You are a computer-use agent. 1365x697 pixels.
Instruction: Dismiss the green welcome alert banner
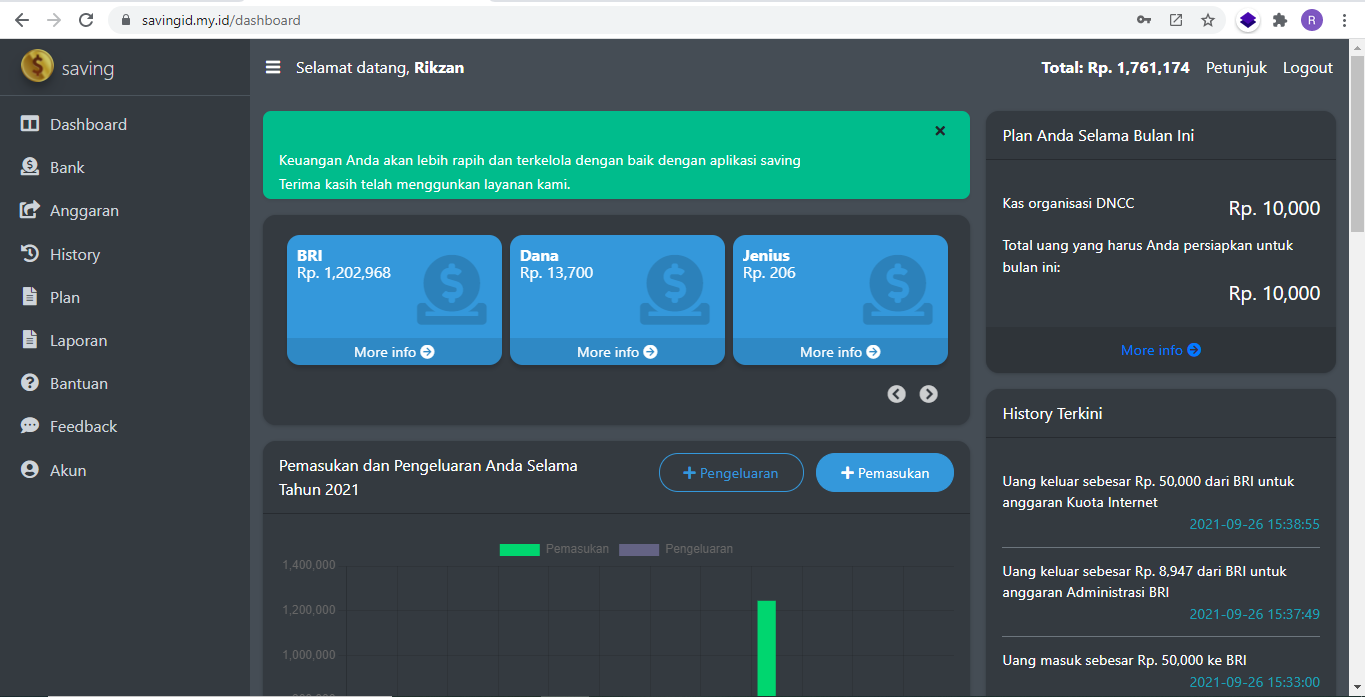940,131
